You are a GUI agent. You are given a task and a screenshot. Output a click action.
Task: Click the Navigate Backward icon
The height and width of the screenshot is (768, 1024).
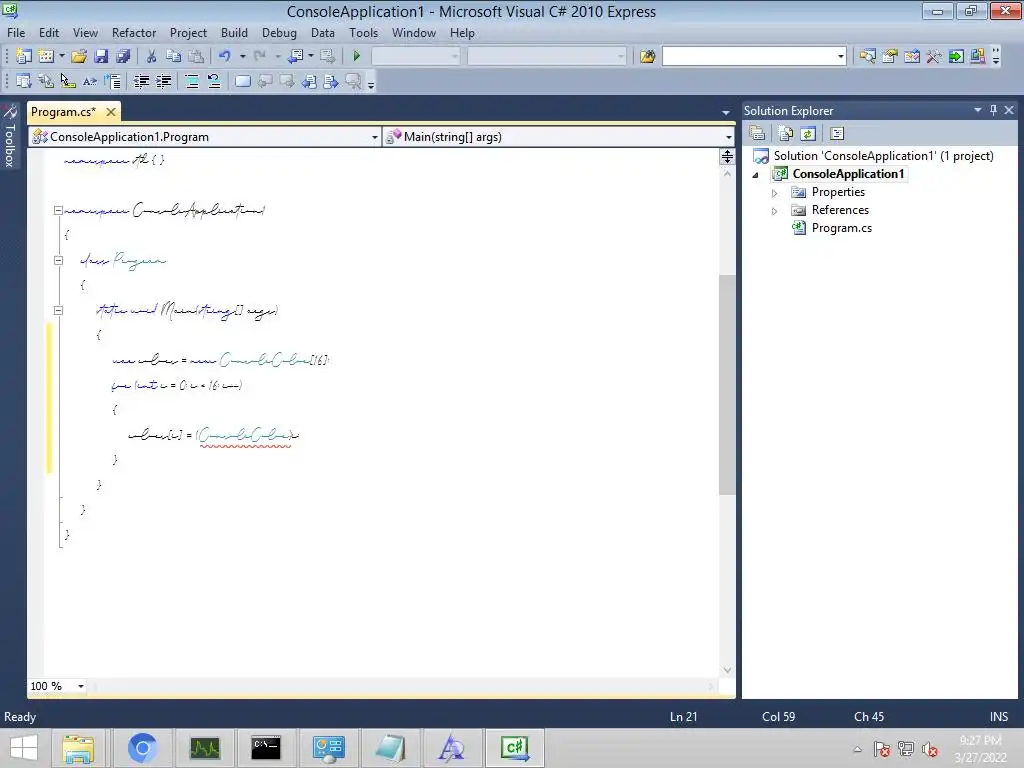(295, 56)
